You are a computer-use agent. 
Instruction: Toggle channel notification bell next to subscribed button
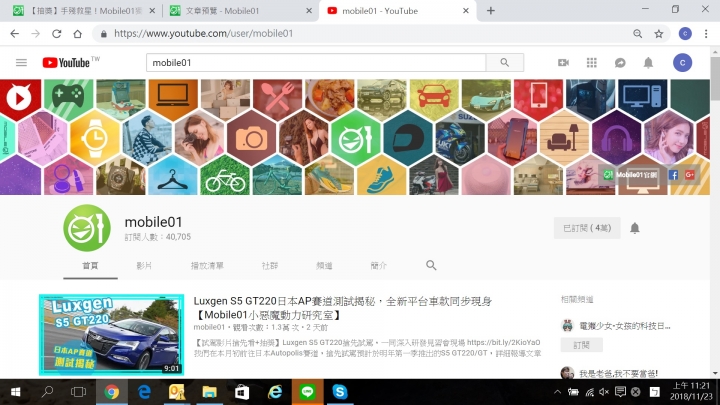click(x=635, y=228)
